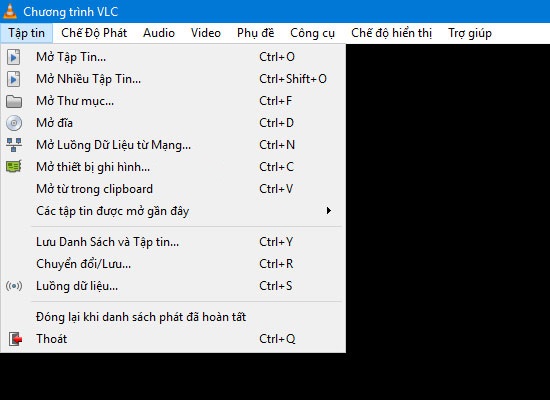This screenshot has height=400, width=550.
Task: Choose Mở Tập Tin... from the menu
Action: coord(173,57)
